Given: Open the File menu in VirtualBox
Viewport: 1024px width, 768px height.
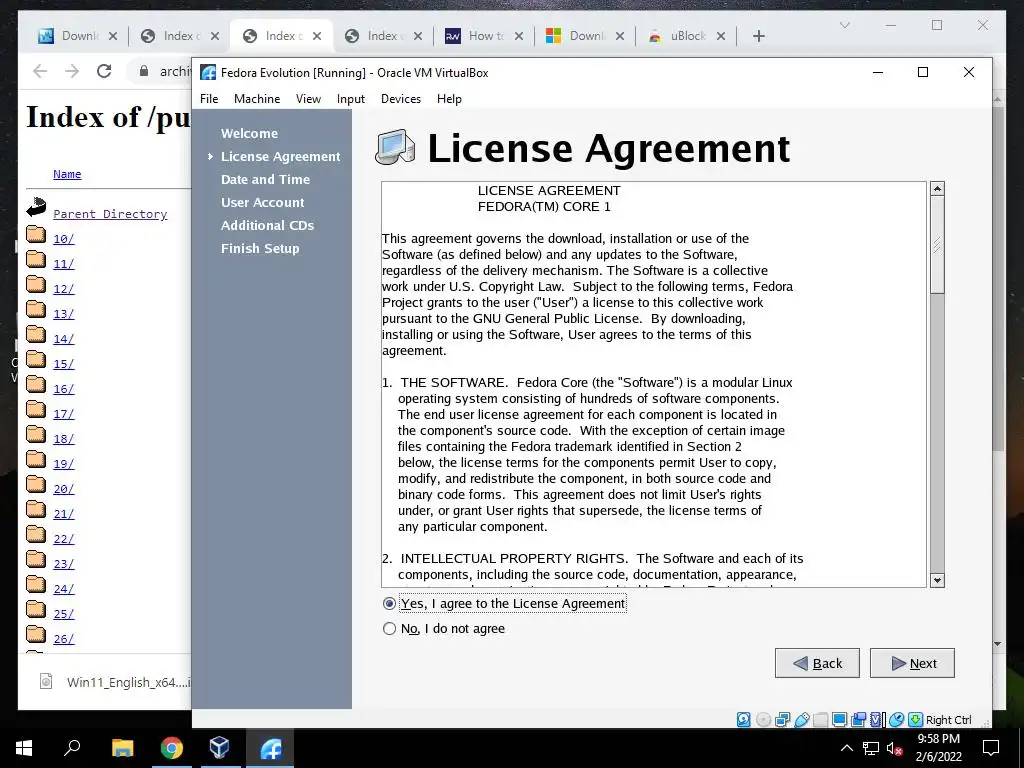Looking at the screenshot, I should 209,99.
